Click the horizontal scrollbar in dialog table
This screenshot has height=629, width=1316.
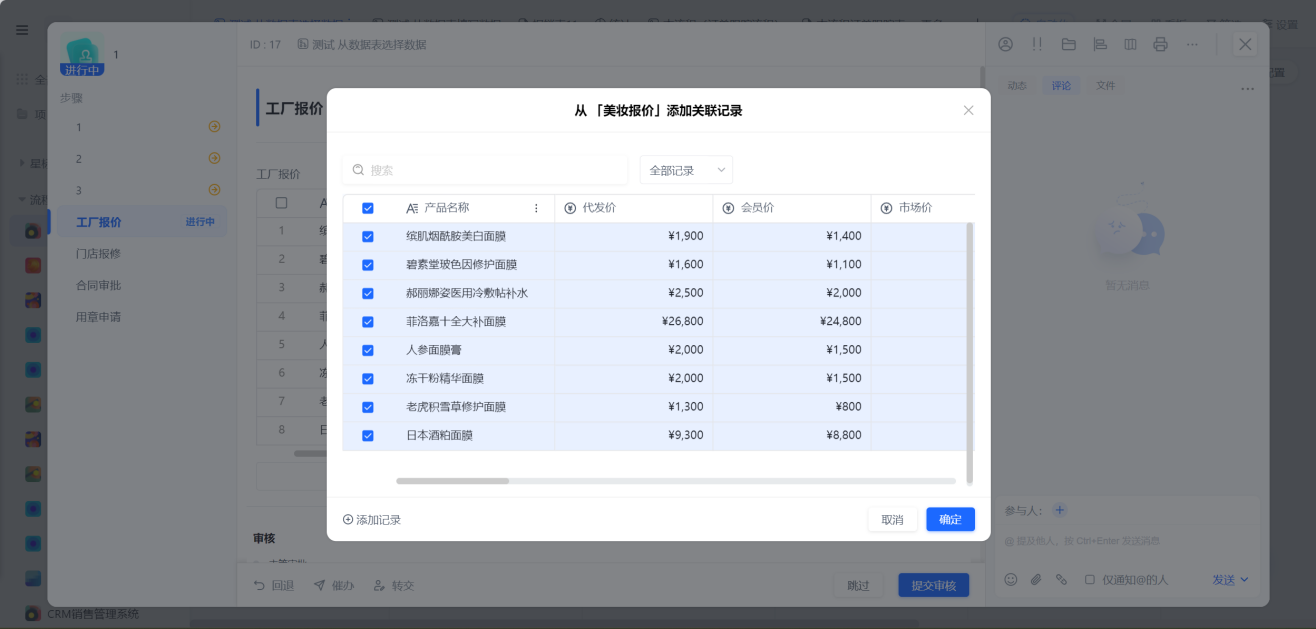(x=453, y=481)
